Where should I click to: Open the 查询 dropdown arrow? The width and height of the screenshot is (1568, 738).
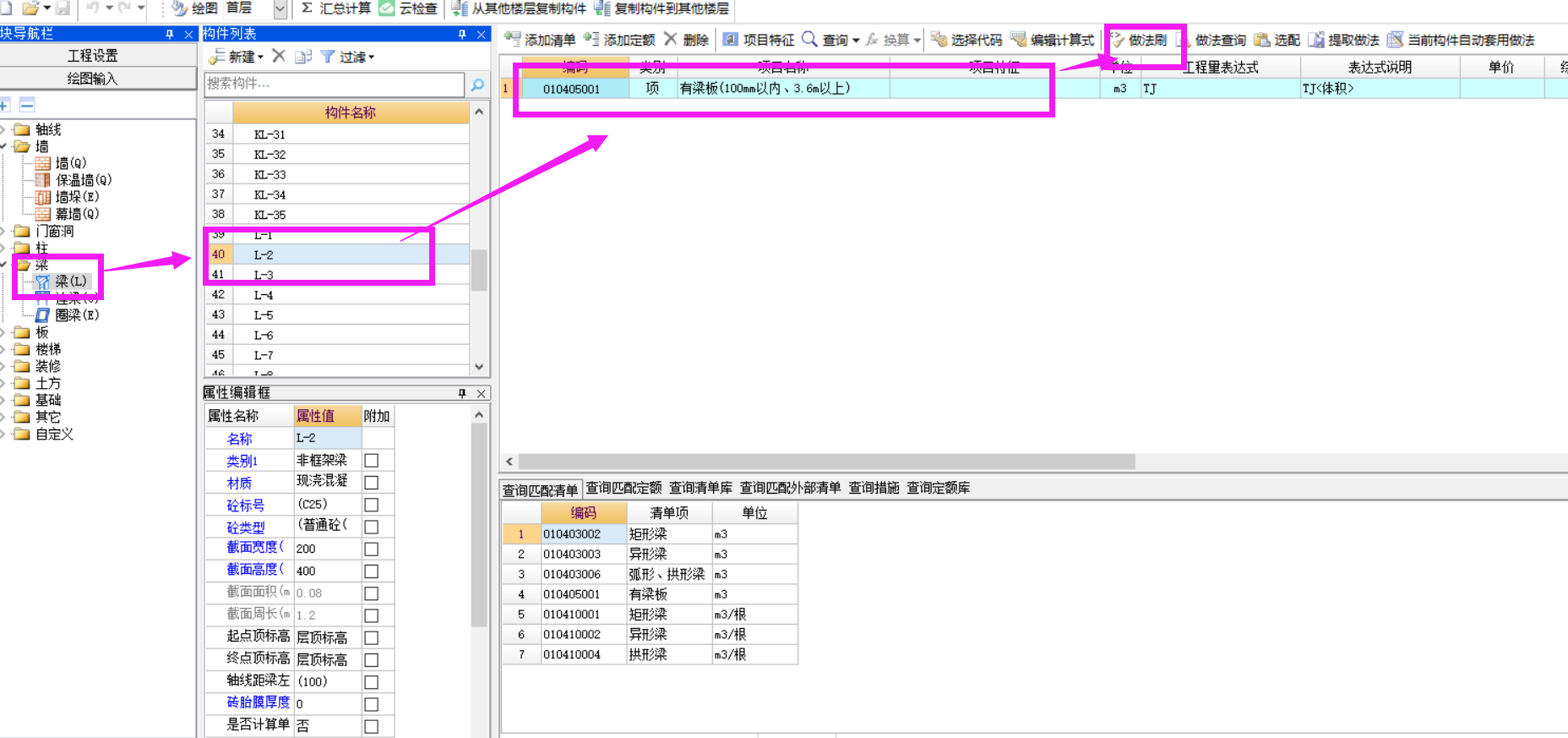[856, 40]
